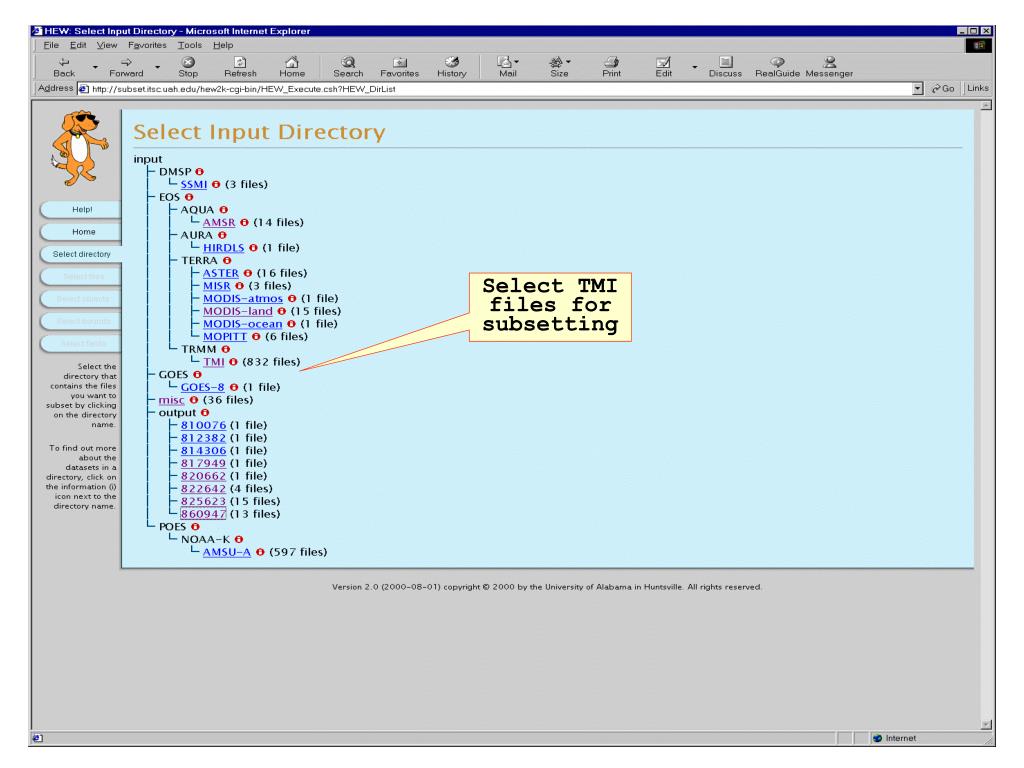Click info icon next to ASTER
Image resolution: width=1024 pixels, height=768 pixels.
(x=248, y=274)
